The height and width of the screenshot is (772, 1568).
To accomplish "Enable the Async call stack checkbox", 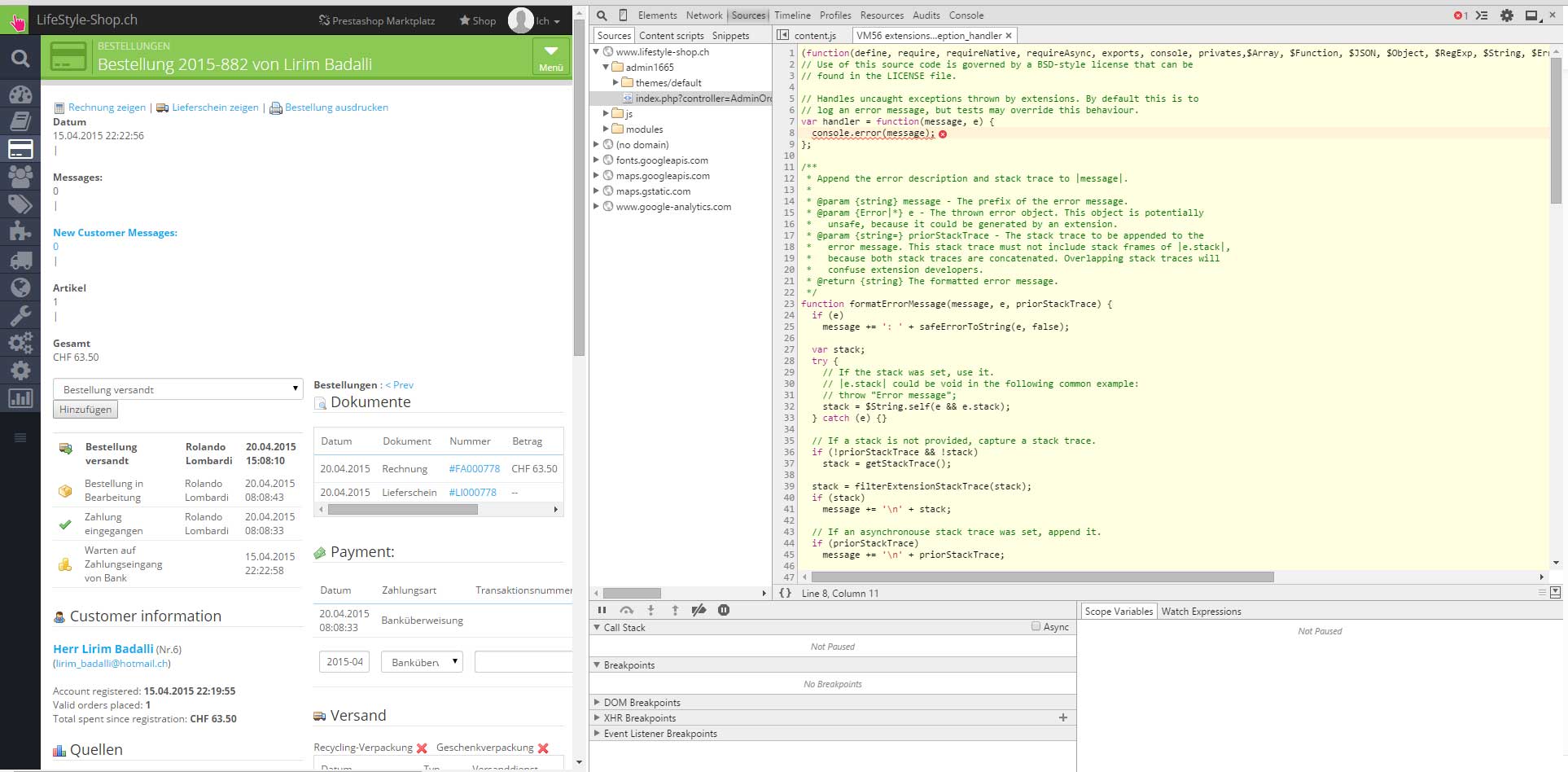I will tap(1036, 627).
